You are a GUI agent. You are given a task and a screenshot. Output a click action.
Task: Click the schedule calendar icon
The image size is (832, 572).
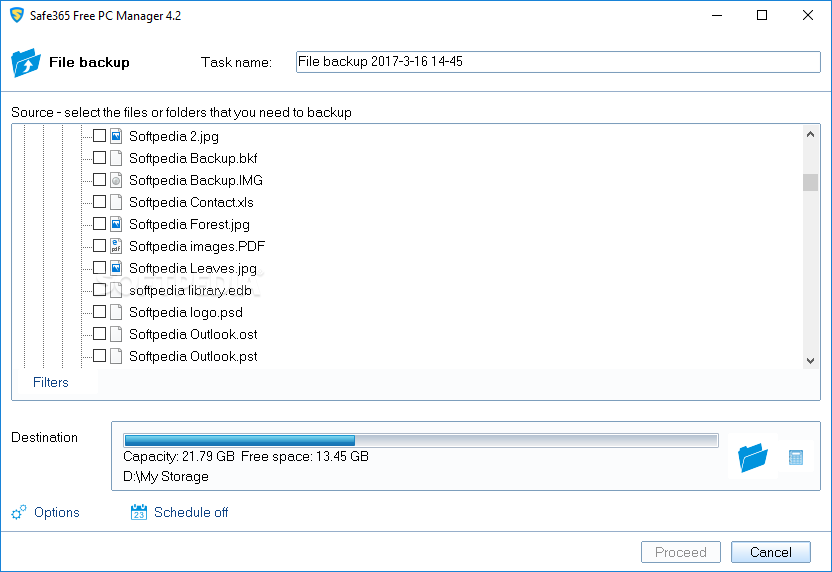pyautogui.click(x=138, y=512)
